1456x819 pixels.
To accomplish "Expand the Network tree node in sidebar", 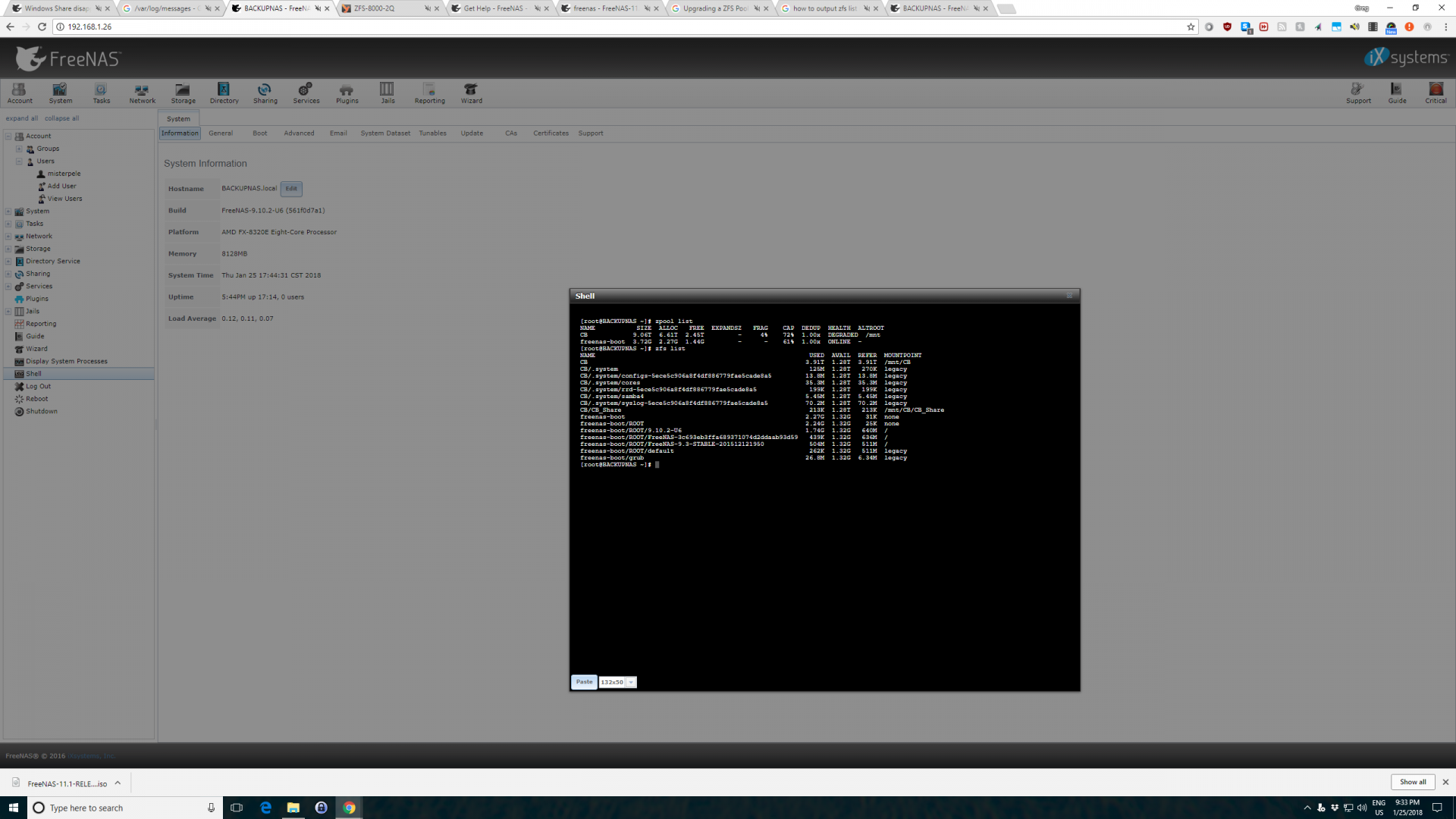I will [x=8, y=237].
